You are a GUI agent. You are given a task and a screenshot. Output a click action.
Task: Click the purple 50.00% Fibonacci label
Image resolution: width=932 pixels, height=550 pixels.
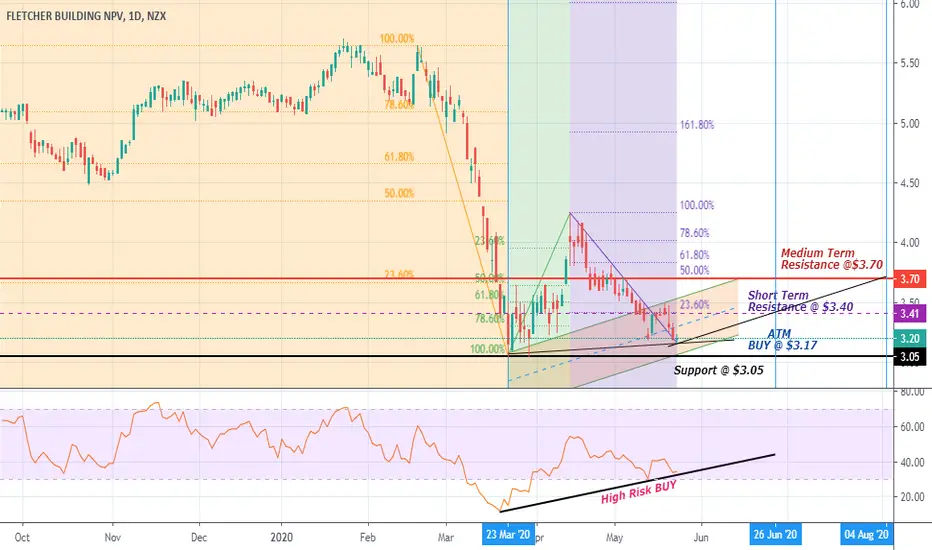694,271
